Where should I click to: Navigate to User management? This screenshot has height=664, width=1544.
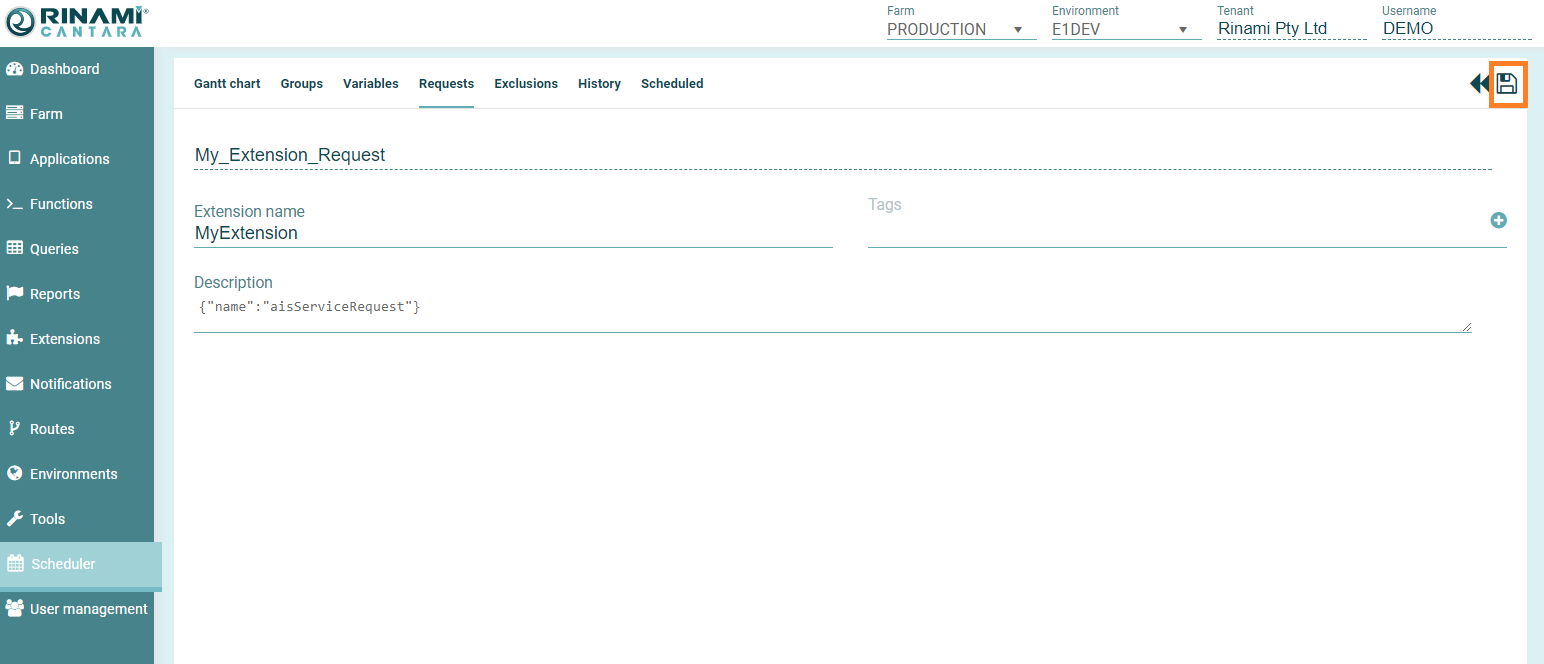tap(88, 609)
